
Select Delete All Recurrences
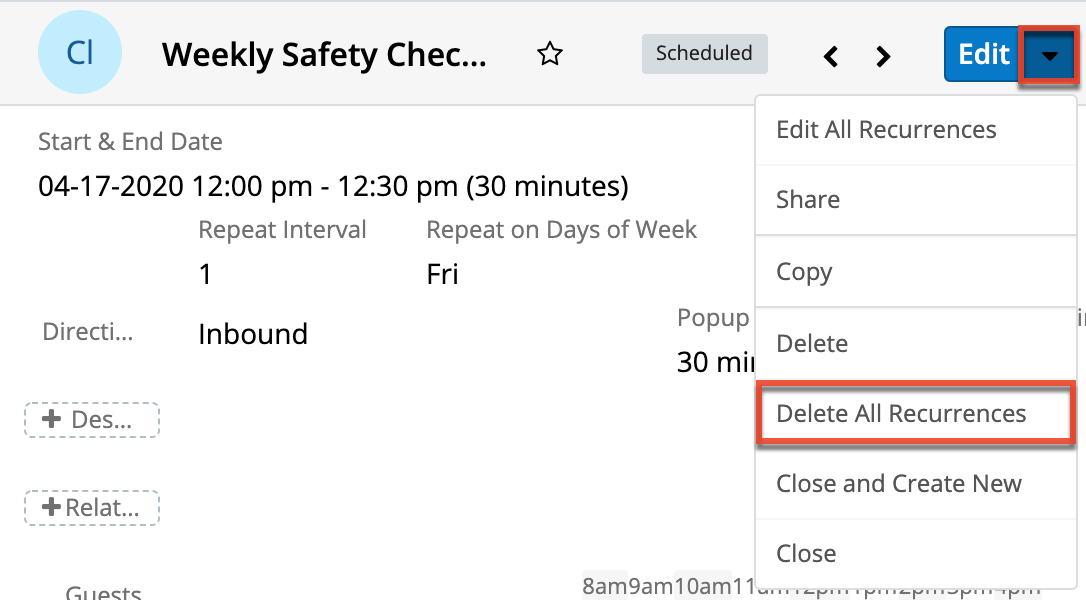(x=901, y=413)
